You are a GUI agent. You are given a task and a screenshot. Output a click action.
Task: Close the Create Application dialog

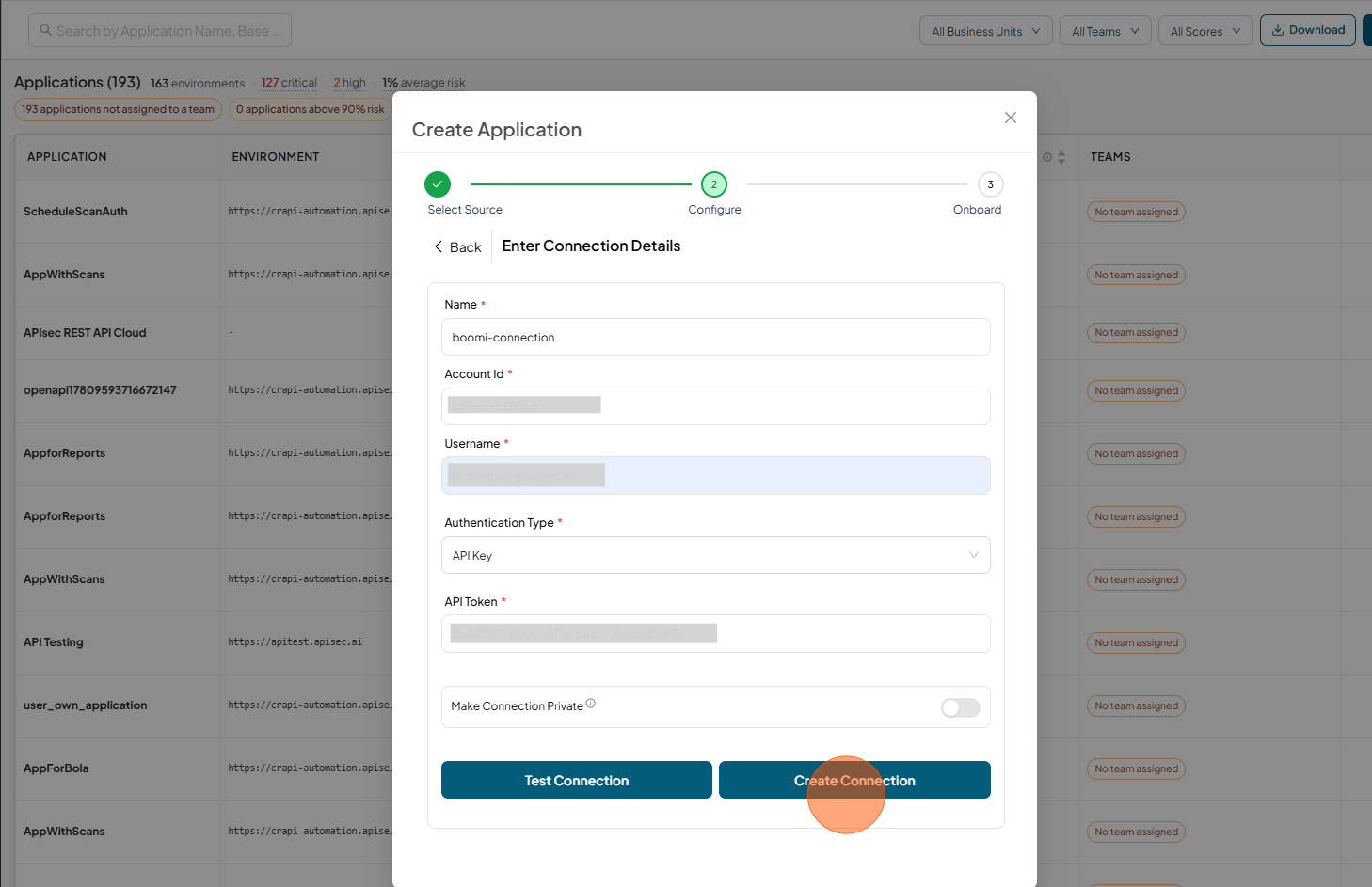(1011, 118)
